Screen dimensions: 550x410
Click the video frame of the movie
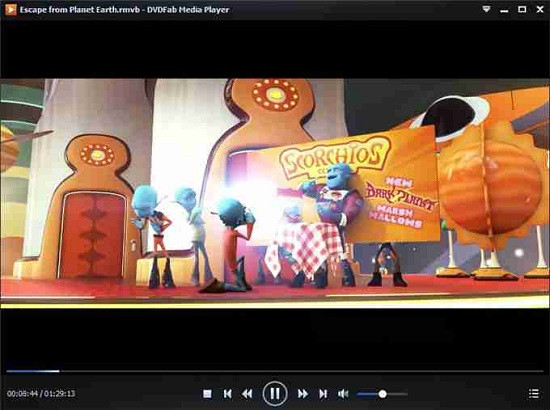pyautogui.click(x=275, y=193)
